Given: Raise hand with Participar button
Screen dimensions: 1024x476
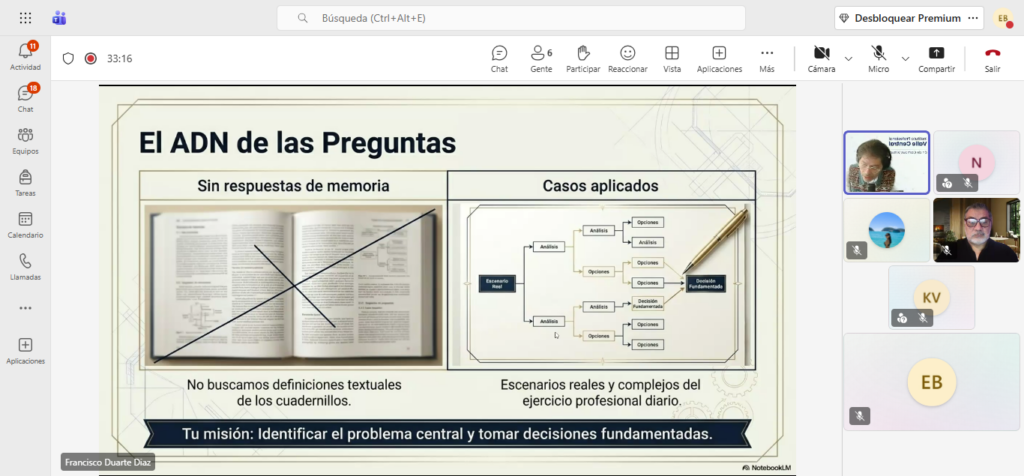Looking at the screenshot, I should [583, 58].
